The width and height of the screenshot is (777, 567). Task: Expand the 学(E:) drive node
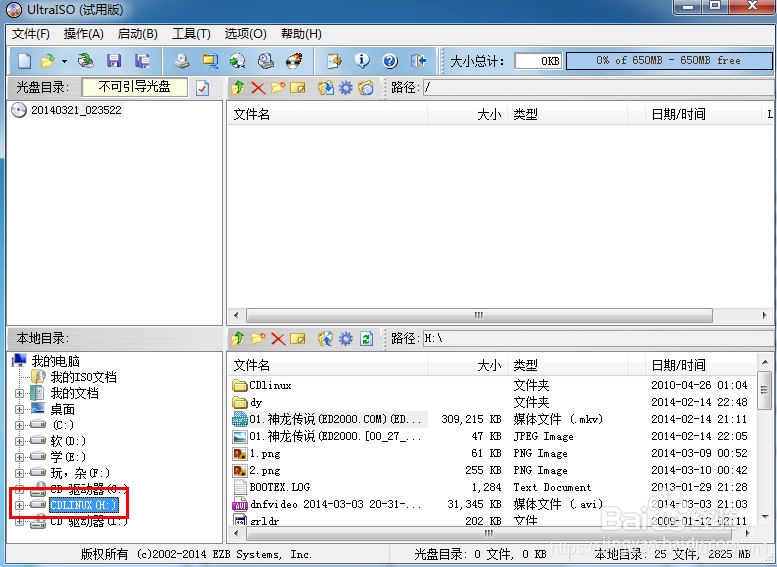pos(19,457)
